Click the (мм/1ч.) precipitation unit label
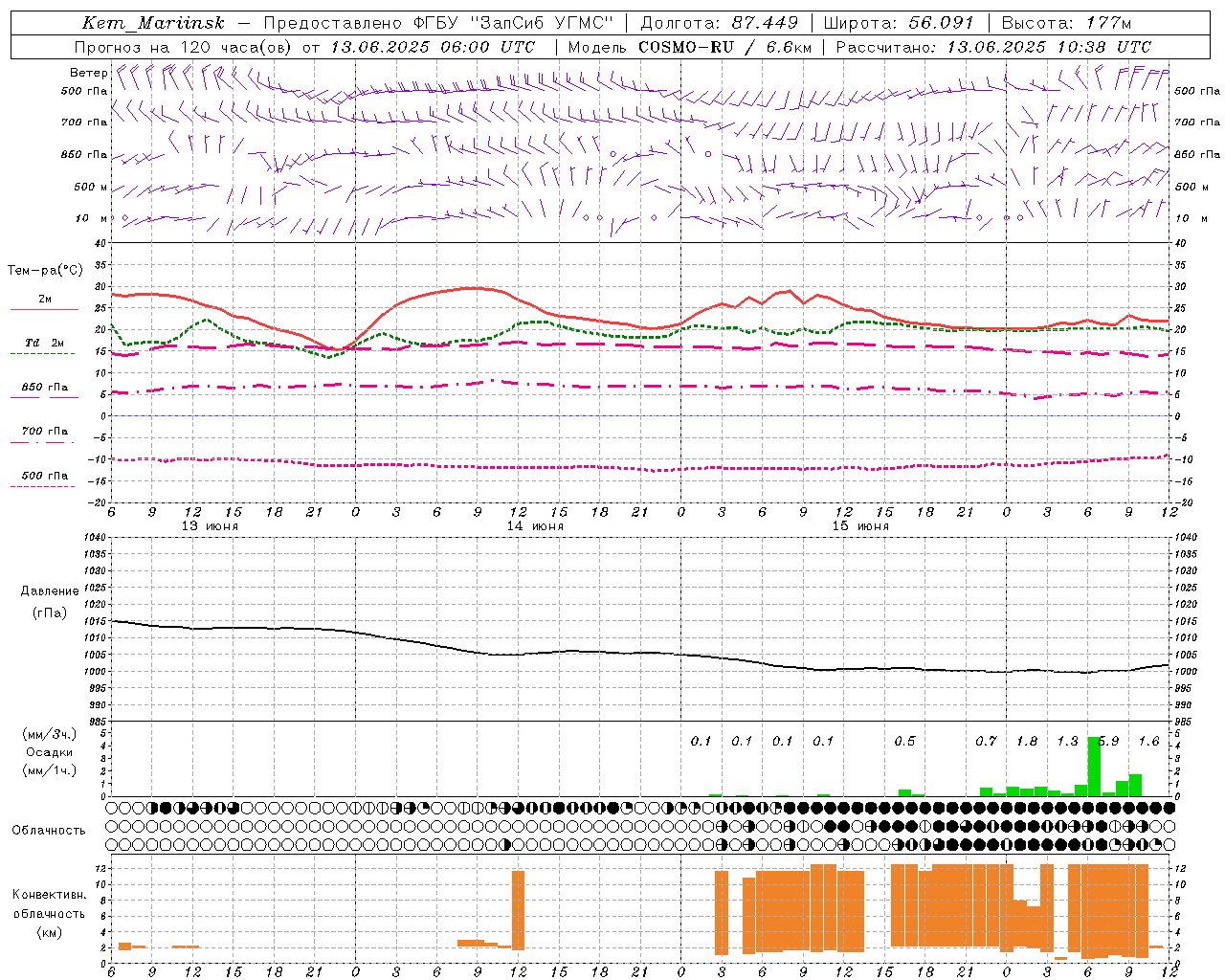 tap(49, 770)
